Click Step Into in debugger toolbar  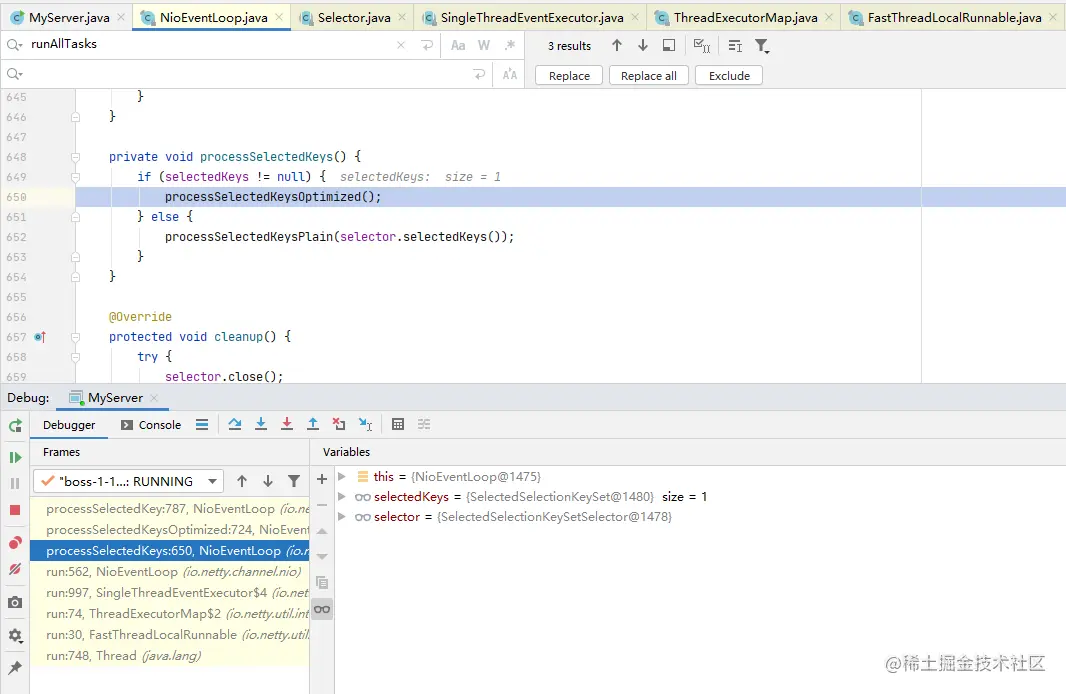pyautogui.click(x=260, y=424)
